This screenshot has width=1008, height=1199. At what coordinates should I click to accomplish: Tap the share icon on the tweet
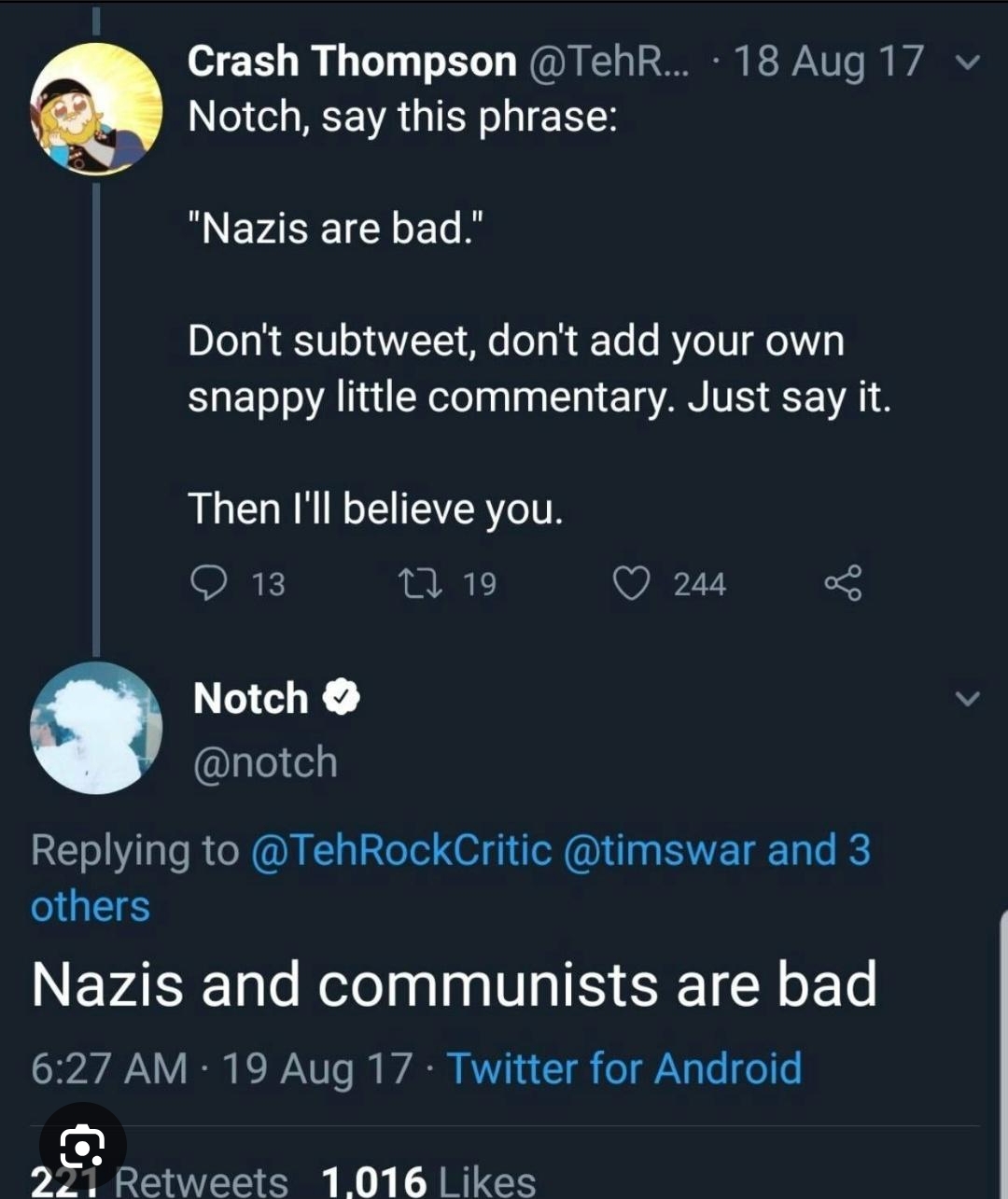843,583
